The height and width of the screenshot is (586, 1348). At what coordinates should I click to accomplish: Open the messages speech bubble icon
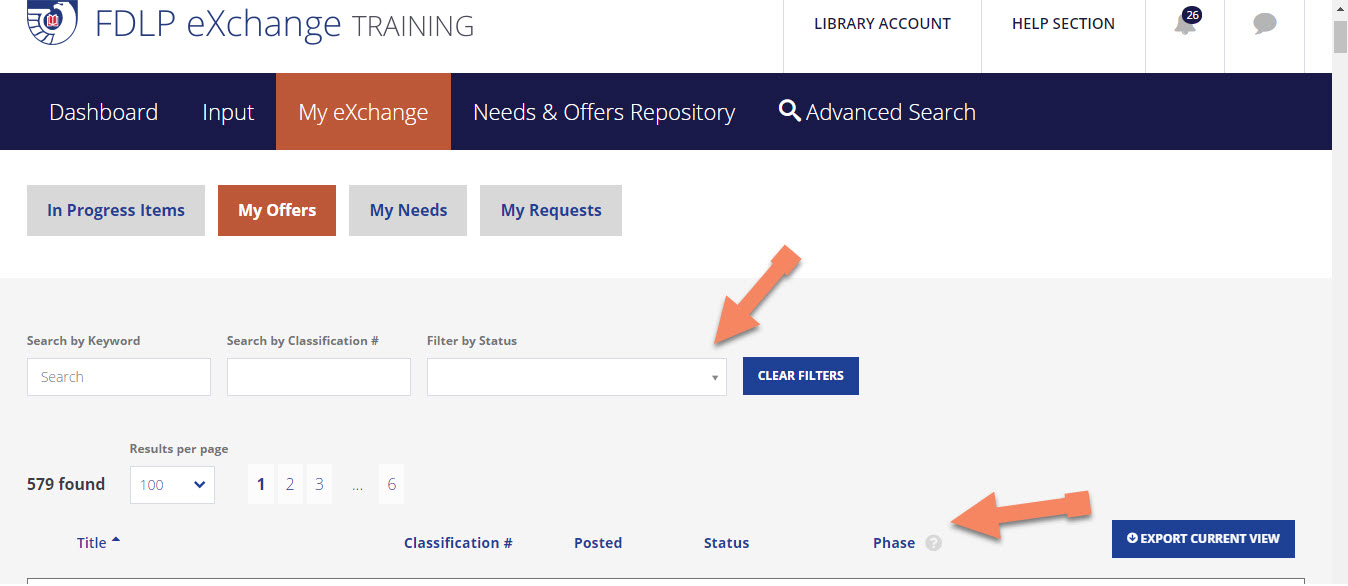click(1265, 24)
